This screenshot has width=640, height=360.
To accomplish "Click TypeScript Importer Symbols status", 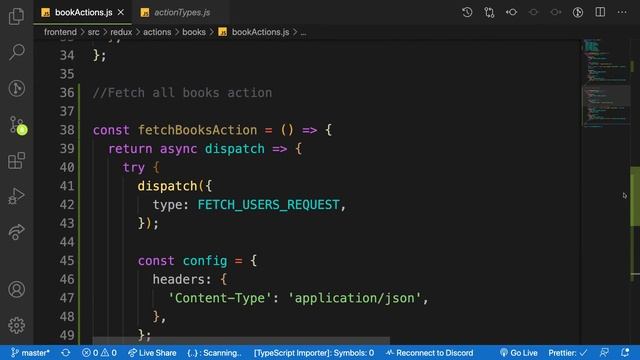I will 313,353.
